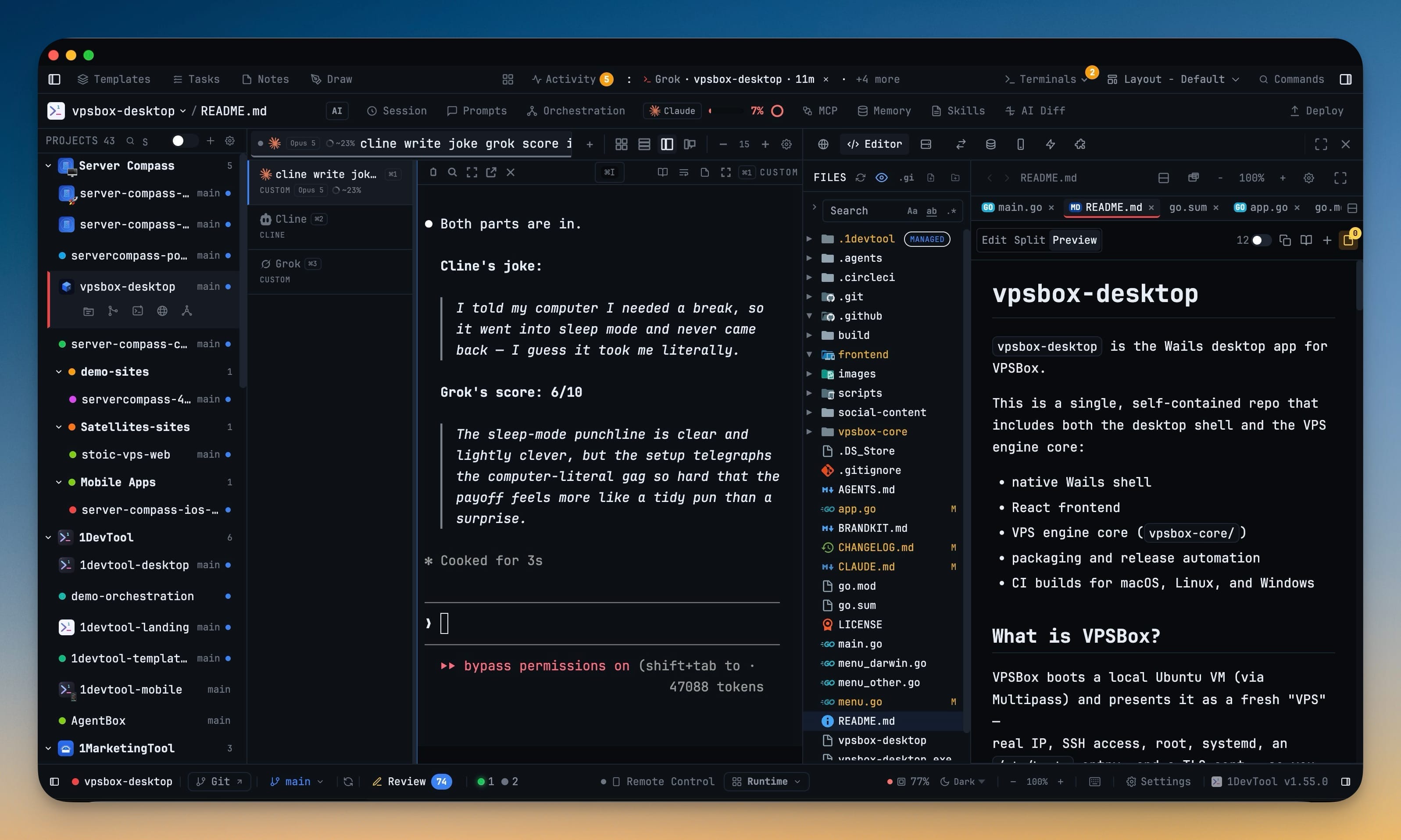The image size is (1401, 840).
Task: Toggle the switch next to 12 in README toolbar
Action: [1261, 240]
